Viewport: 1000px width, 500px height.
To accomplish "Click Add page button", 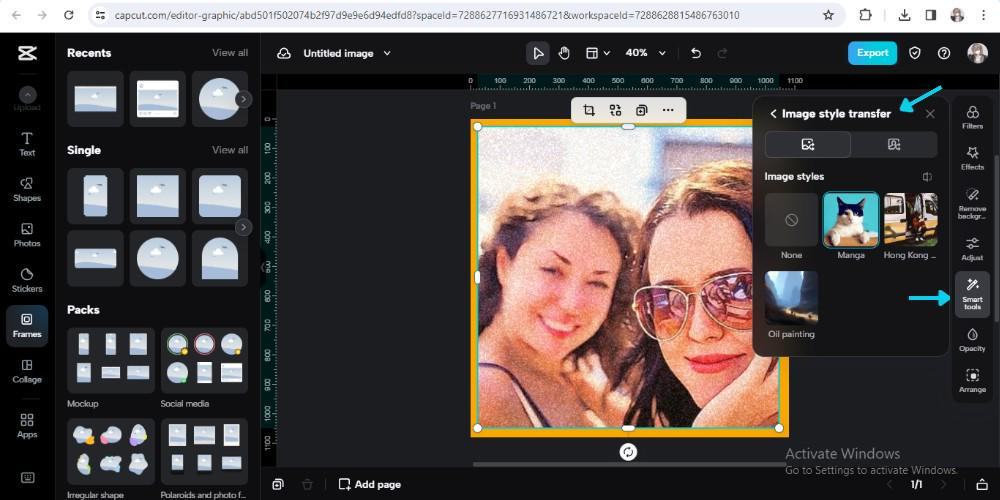I will click(370, 485).
